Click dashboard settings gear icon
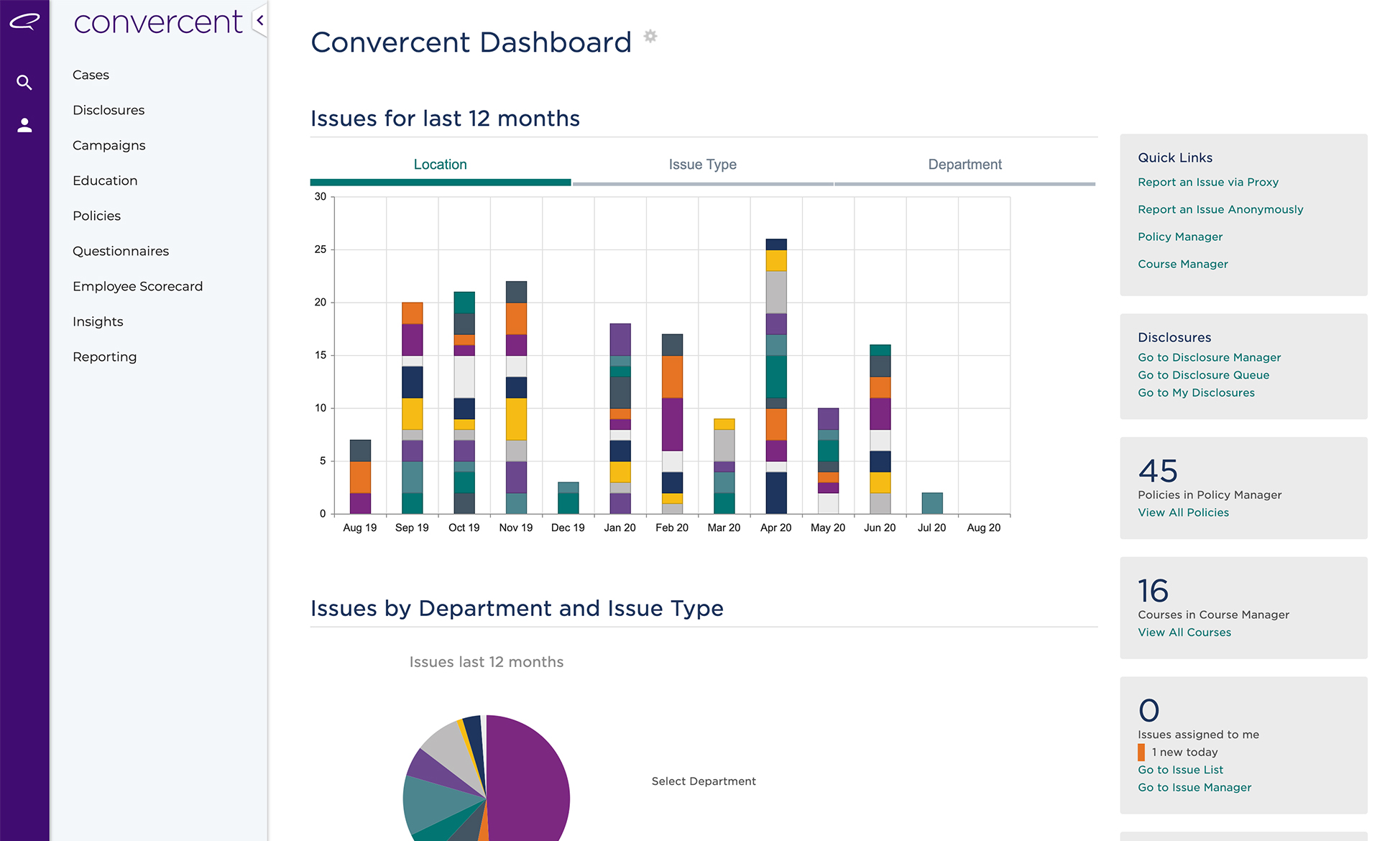 650,36
